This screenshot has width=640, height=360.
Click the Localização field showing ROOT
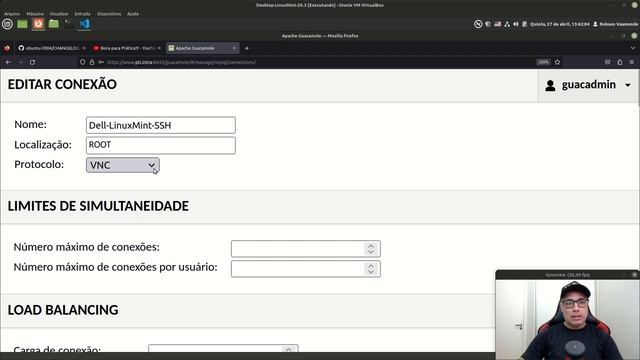(x=161, y=145)
